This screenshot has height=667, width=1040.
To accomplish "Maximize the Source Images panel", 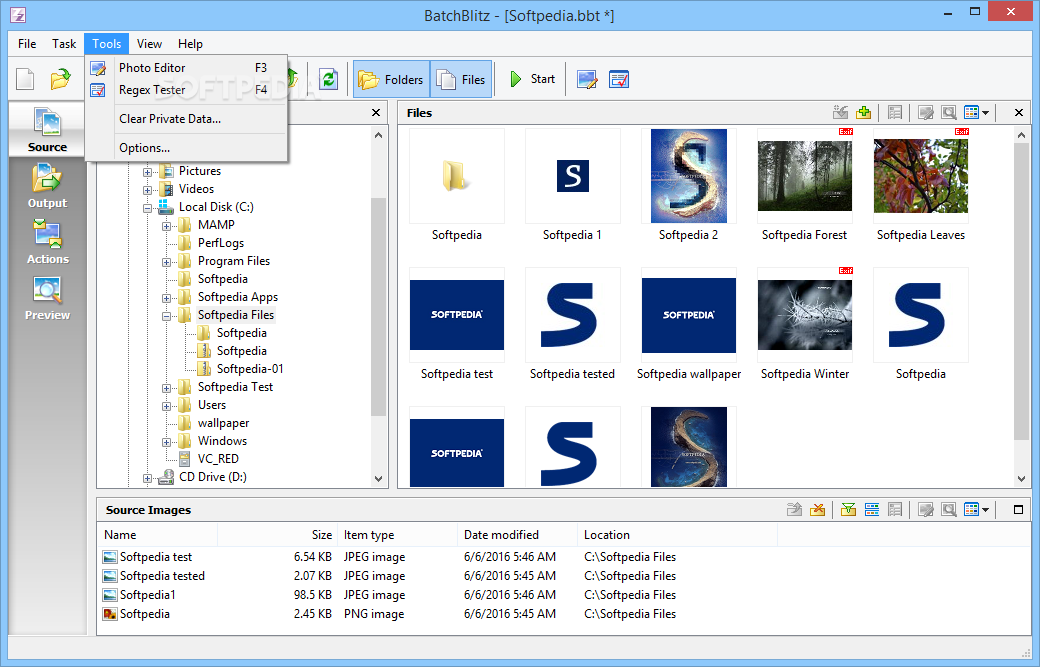I will (x=1018, y=509).
